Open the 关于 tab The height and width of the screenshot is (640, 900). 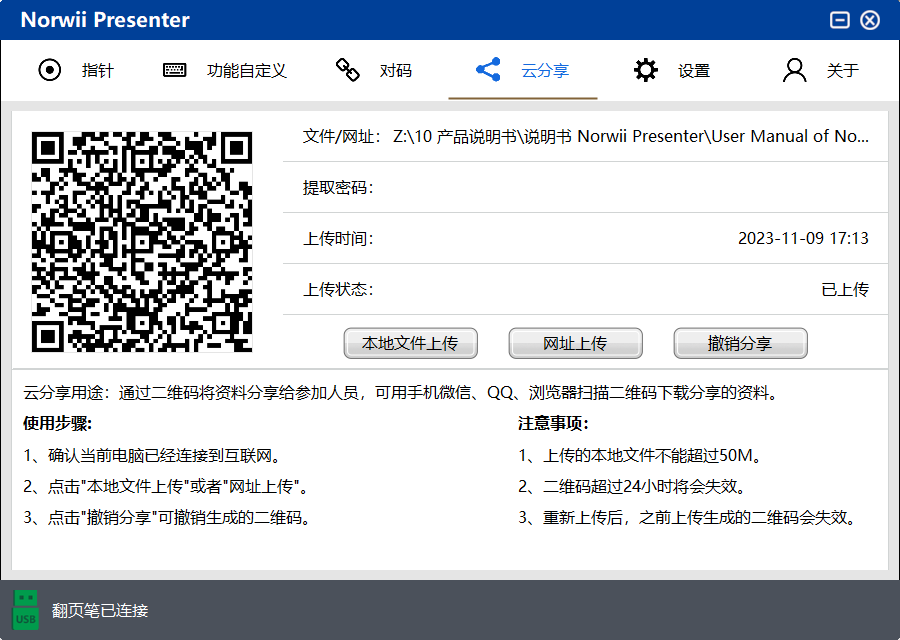pos(843,71)
